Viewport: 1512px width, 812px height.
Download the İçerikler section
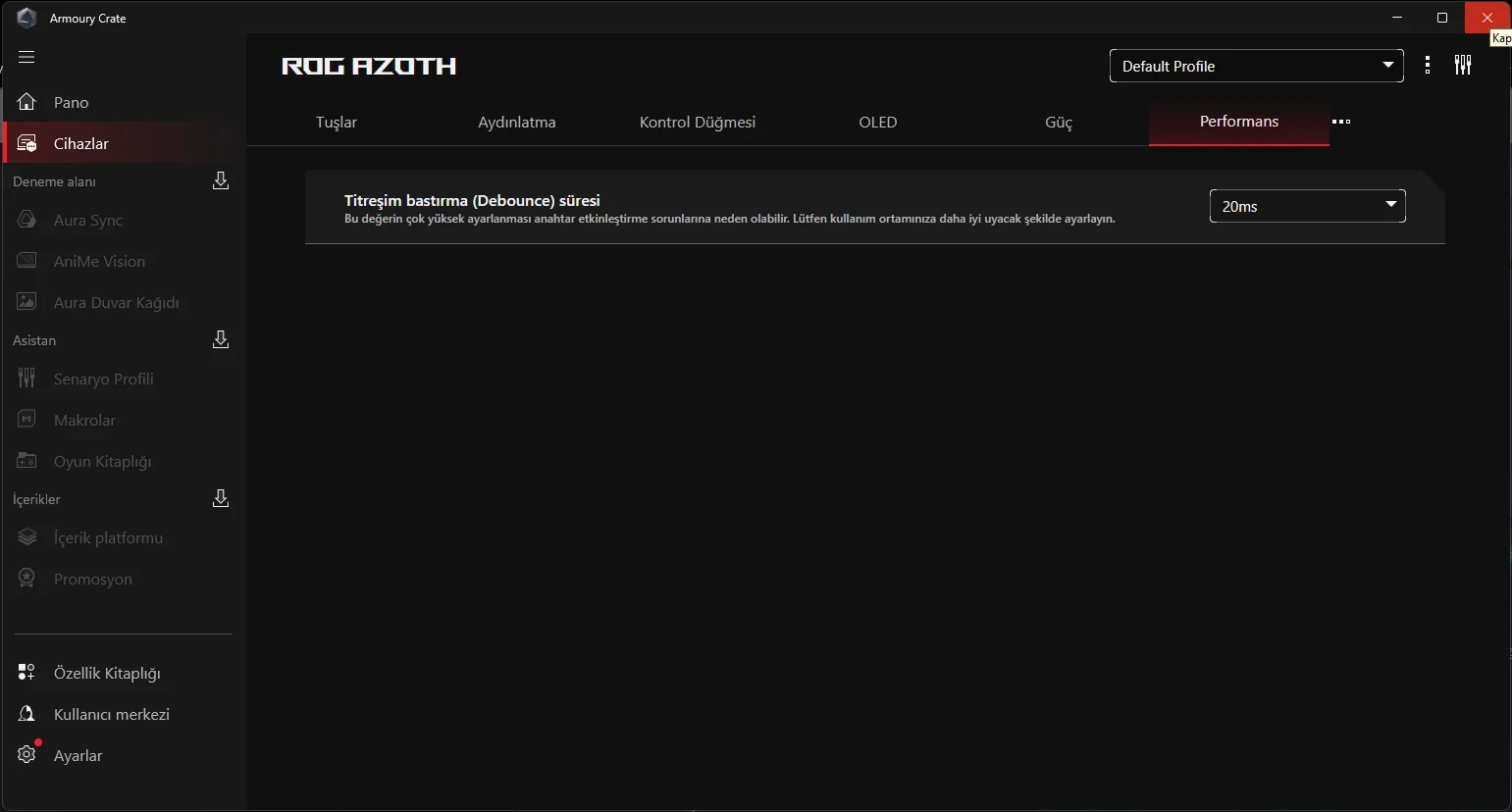[221, 498]
